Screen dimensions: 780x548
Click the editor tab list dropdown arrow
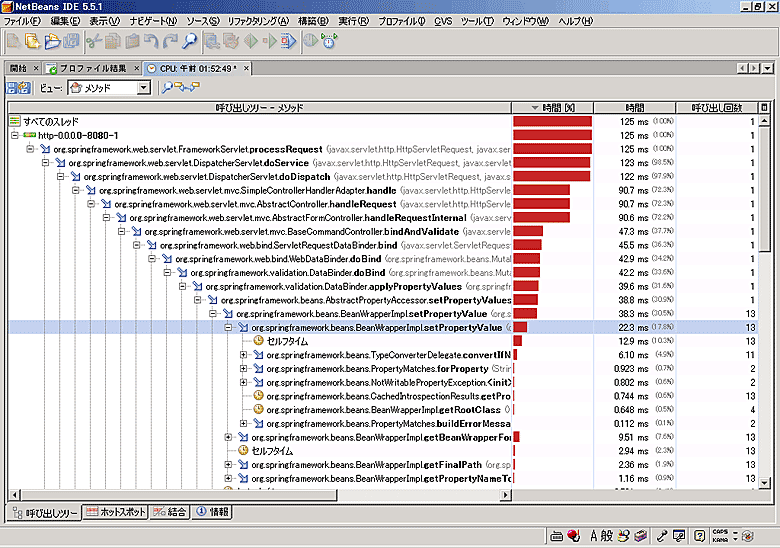click(768, 68)
